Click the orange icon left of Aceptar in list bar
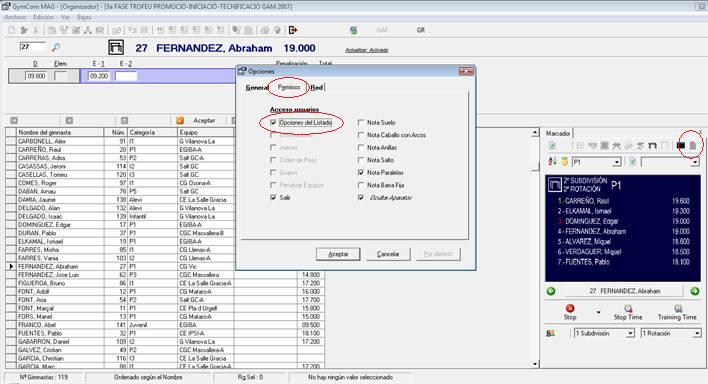Image resolution: width=708 pixels, height=384 pixels. click(180, 121)
